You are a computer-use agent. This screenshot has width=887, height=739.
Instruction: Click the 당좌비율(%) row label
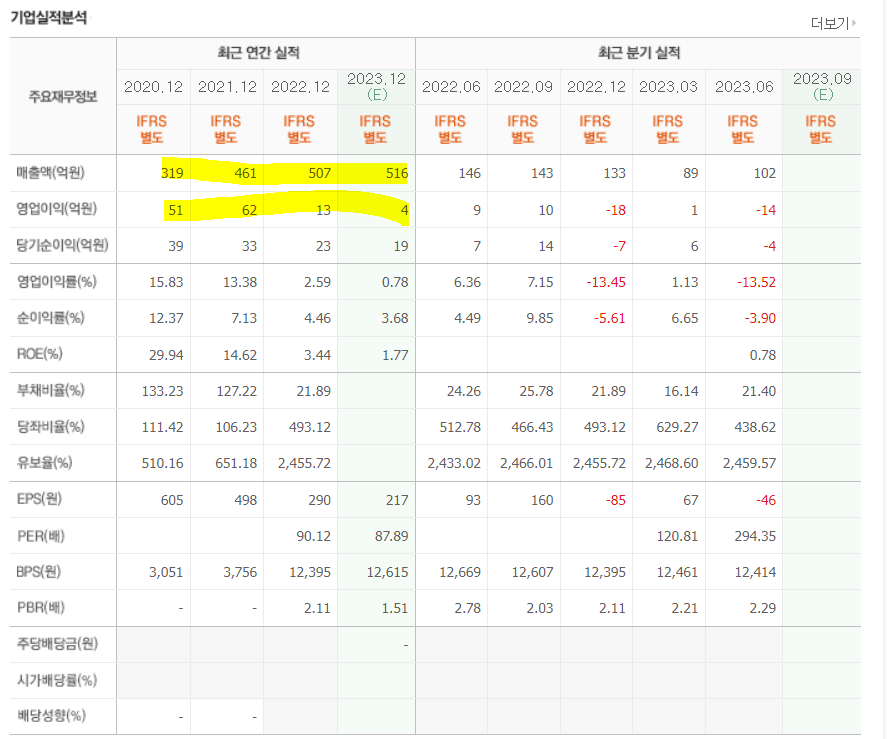pos(50,427)
